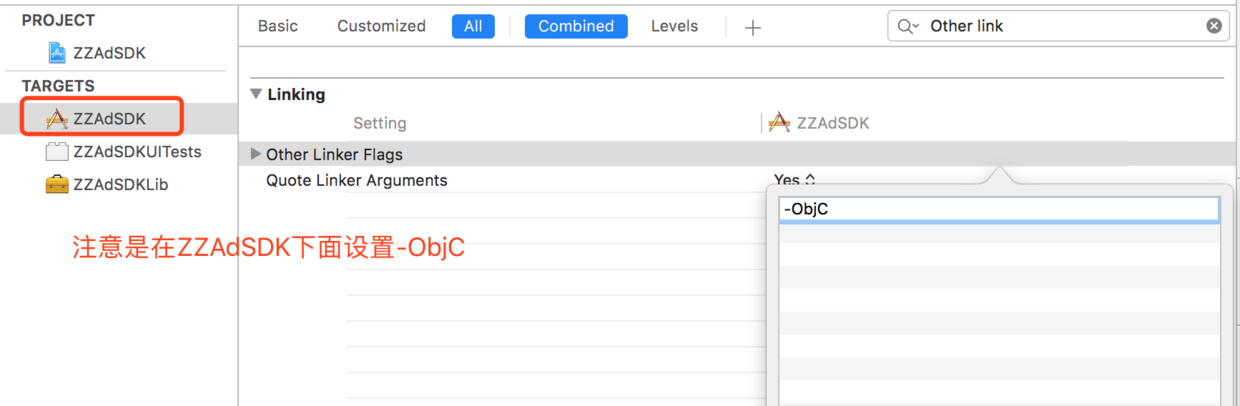Clear the search field text
Screen dimensions: 1240x406
coord(1214,26)
